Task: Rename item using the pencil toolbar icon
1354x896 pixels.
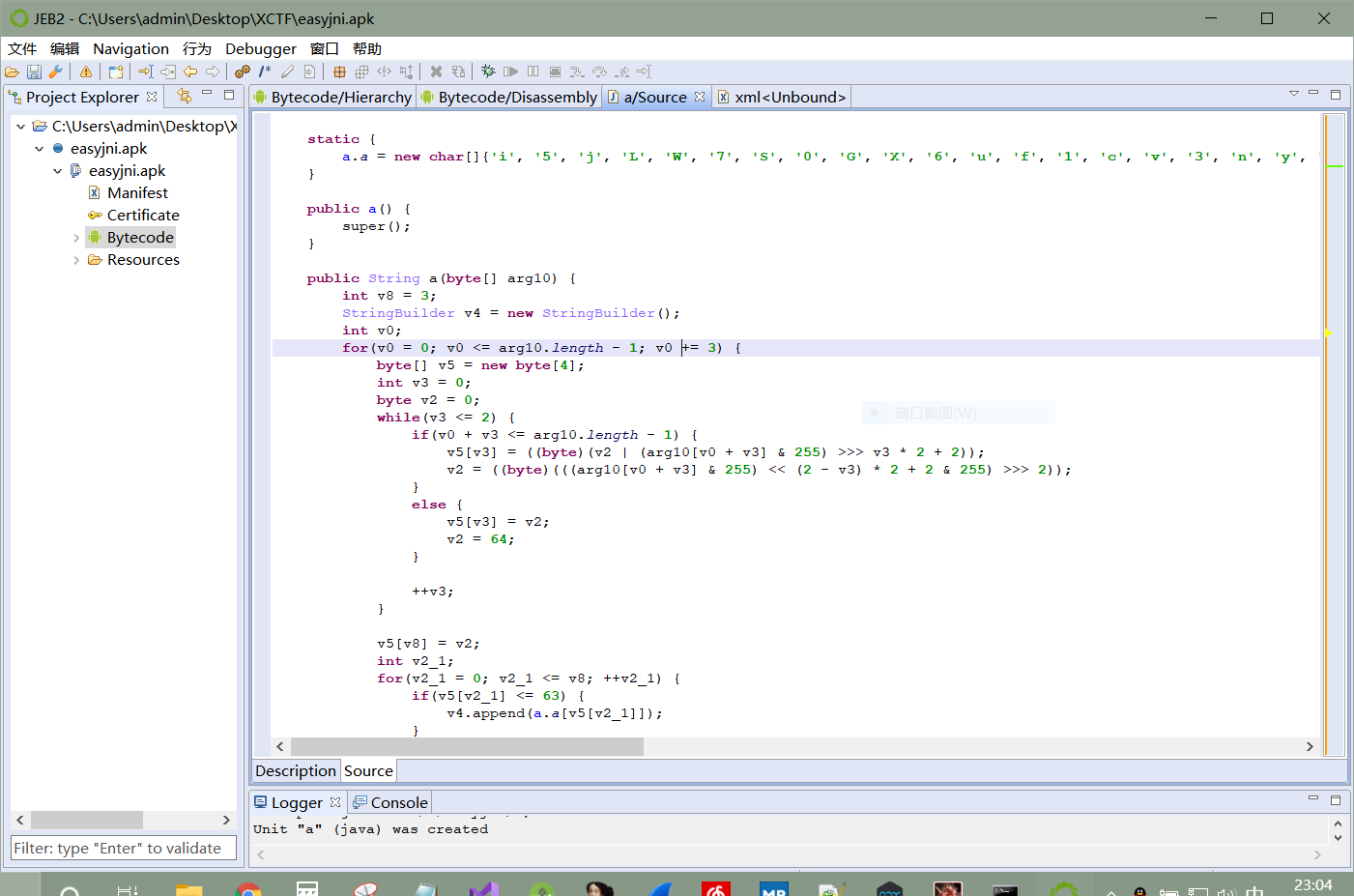Action: click(287, 71)
